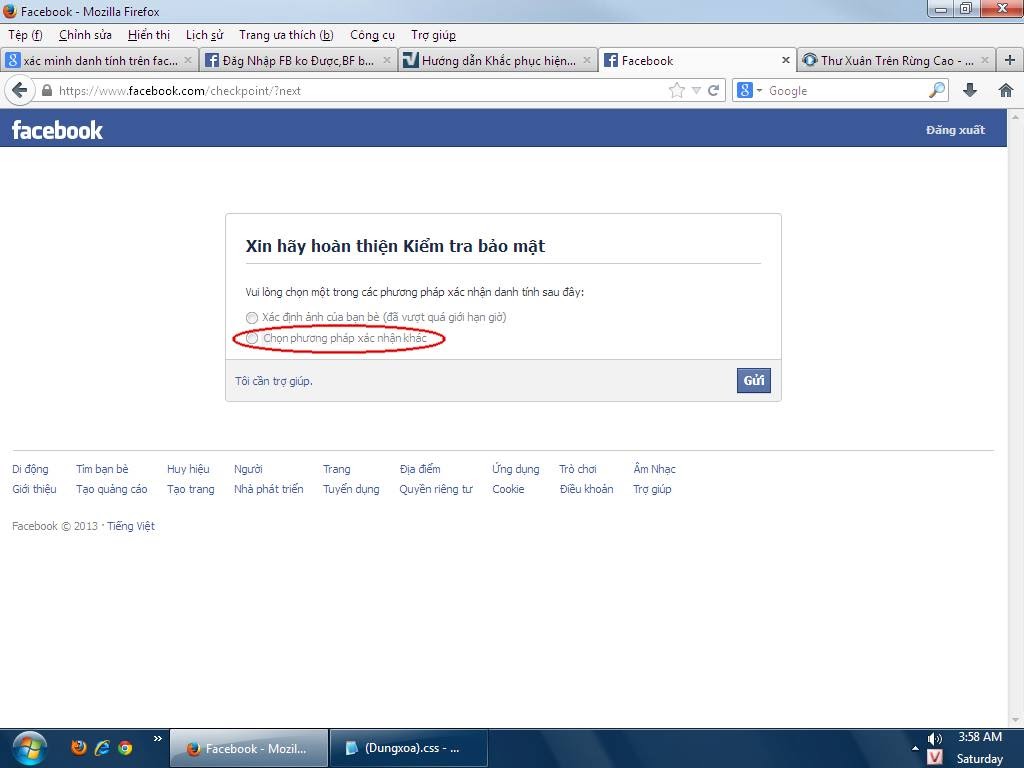Open the 'Di động' footer link
This screenshot has width=1024, height=768.
click(30, 469)
